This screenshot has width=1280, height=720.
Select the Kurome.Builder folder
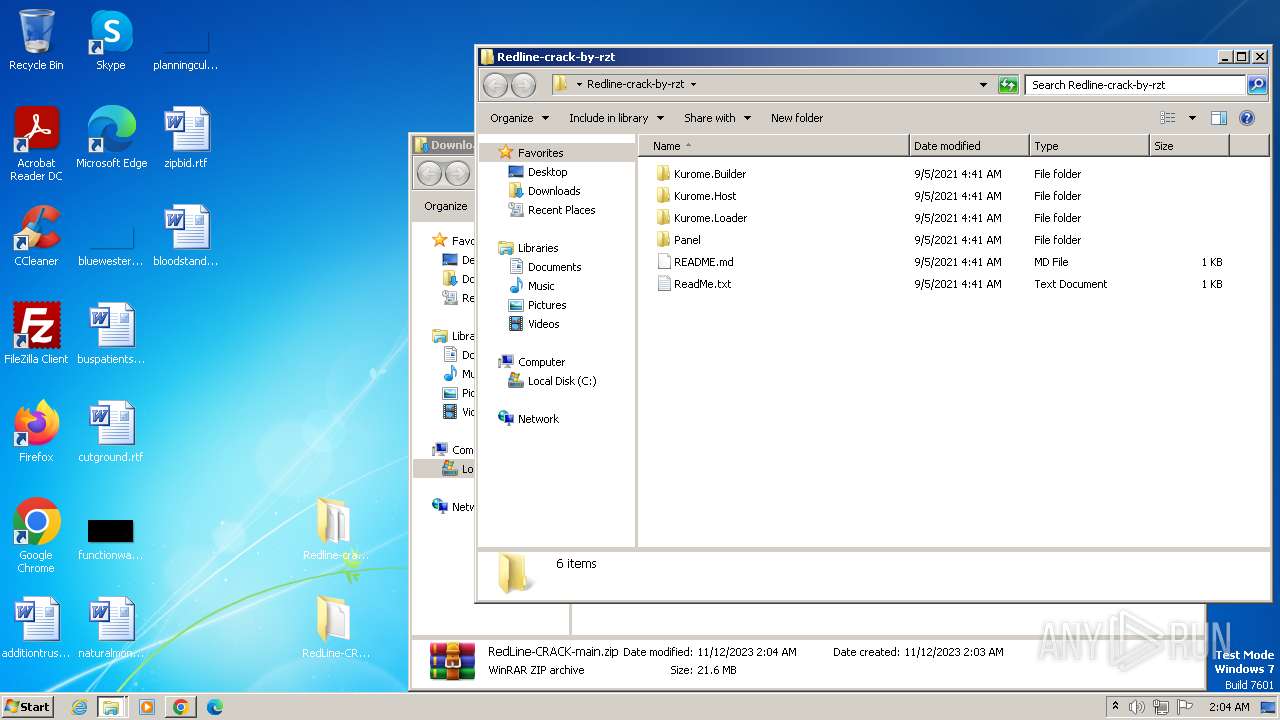tap(710, 174)
